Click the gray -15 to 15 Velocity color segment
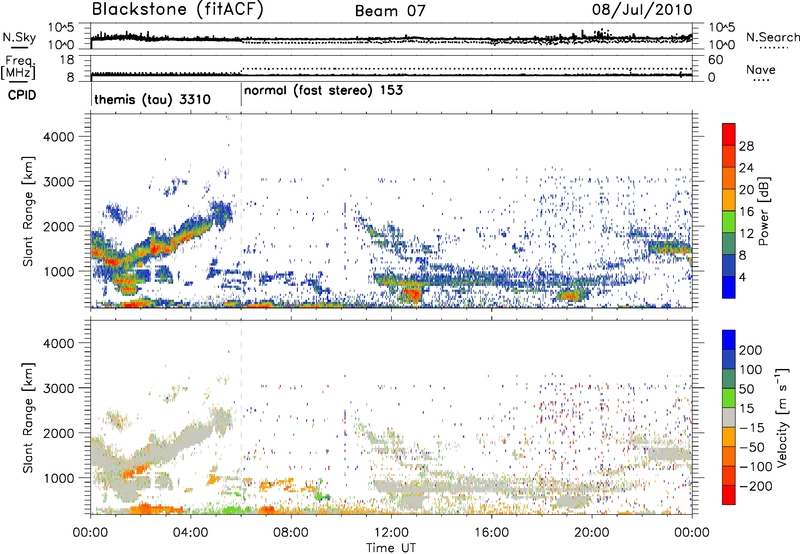 click(x=729, y=417)
